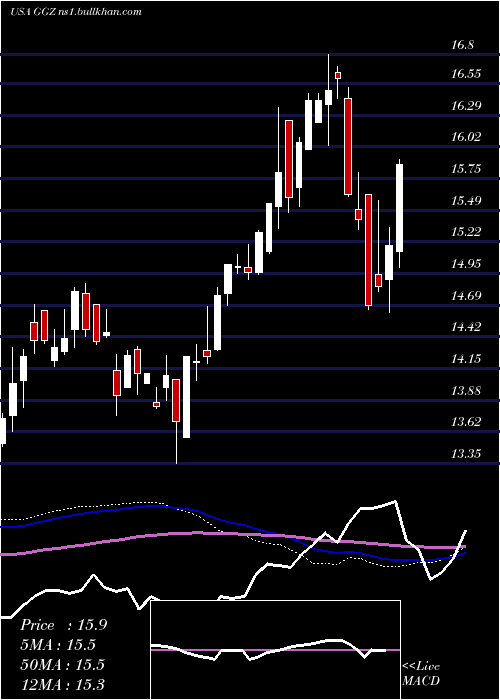Select the 16.02 price axis label

pos(466,137)
